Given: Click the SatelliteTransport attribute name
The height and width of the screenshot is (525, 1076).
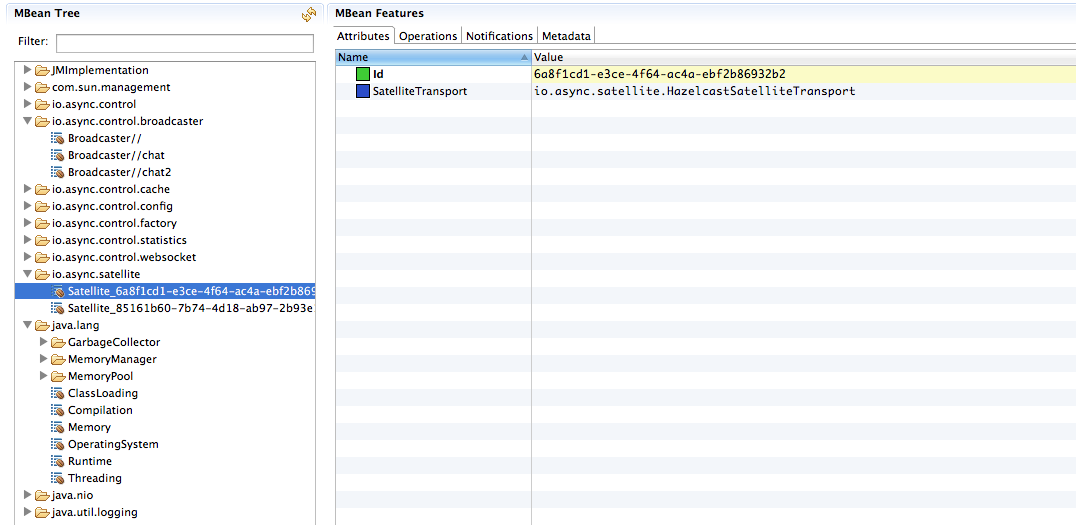Looking at the screenshot, I should 420,91.
